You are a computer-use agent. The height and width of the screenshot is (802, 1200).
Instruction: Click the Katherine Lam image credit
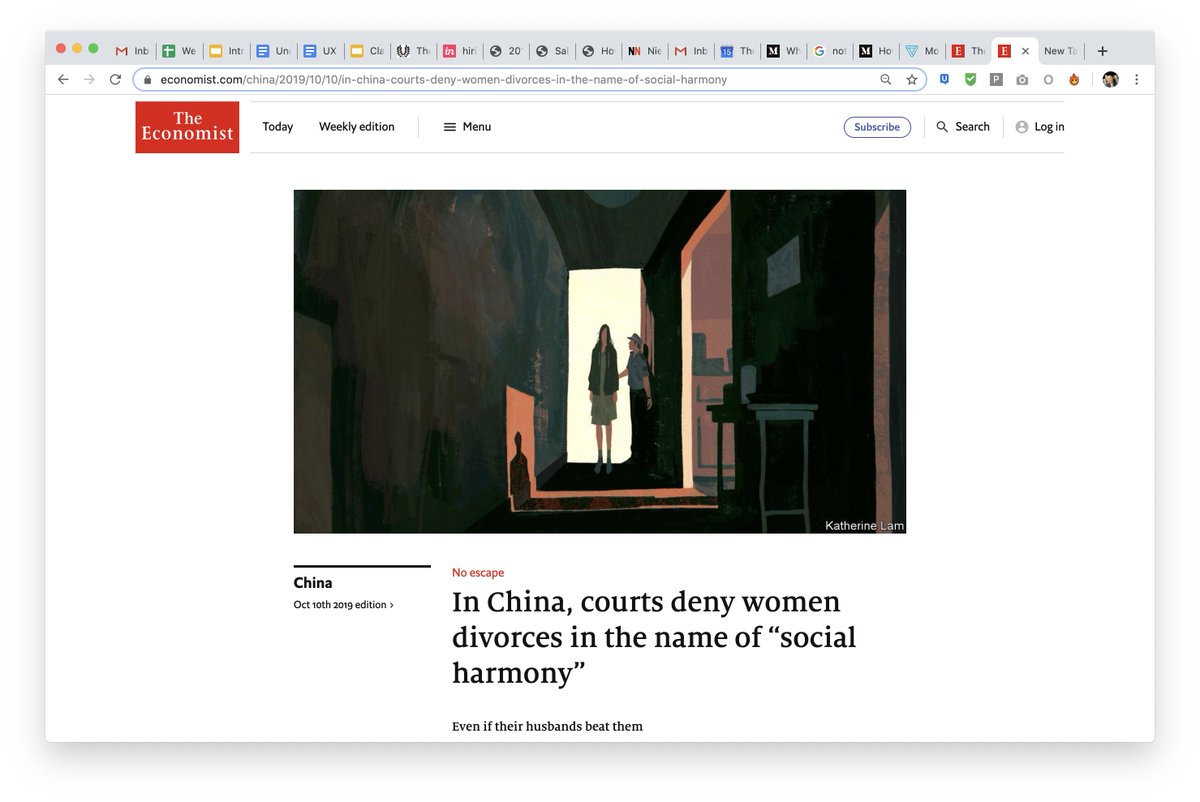pos(864,526)
